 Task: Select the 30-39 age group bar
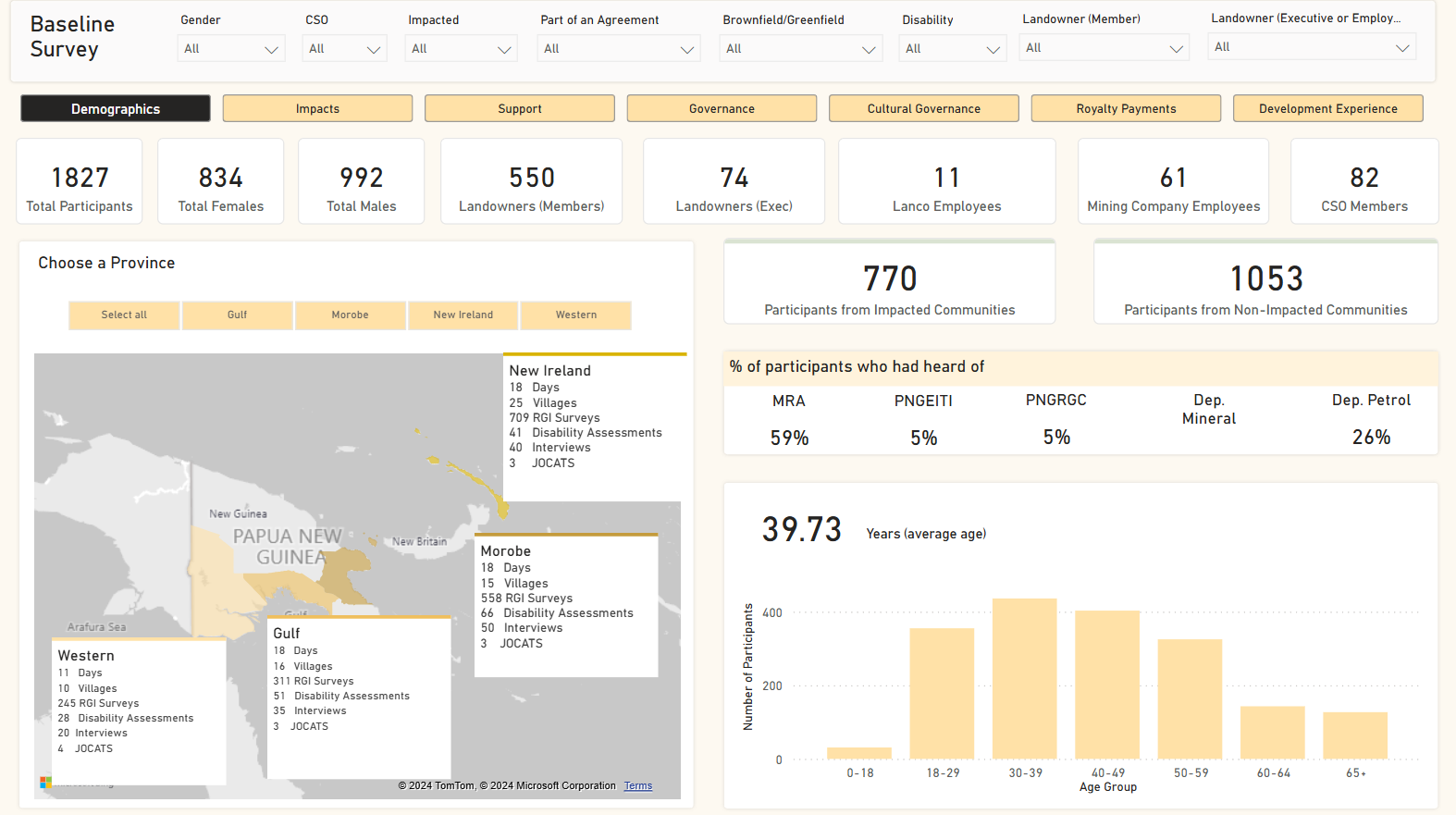1025,679
